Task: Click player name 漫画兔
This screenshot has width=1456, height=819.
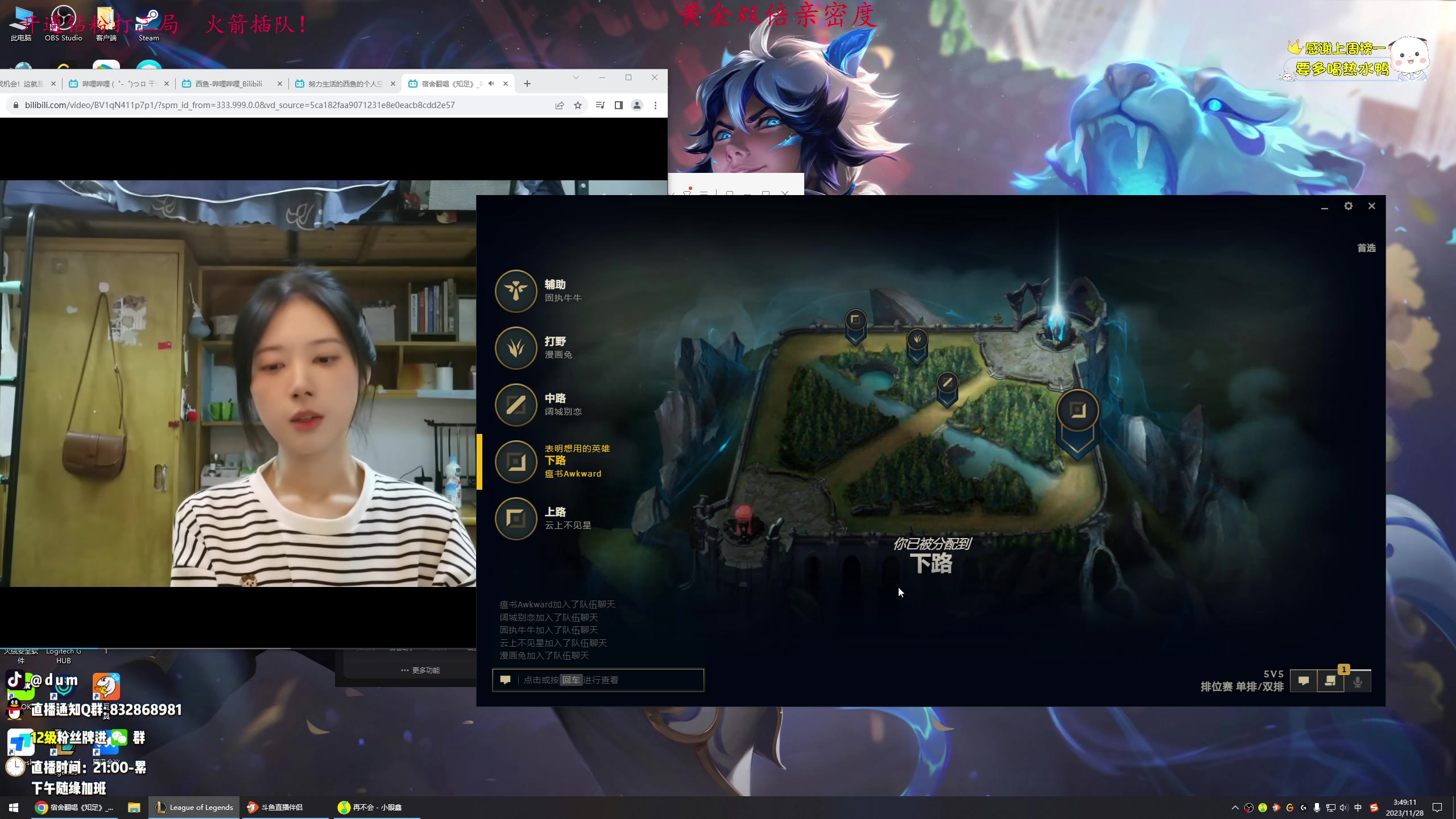Action: point(559,355)
